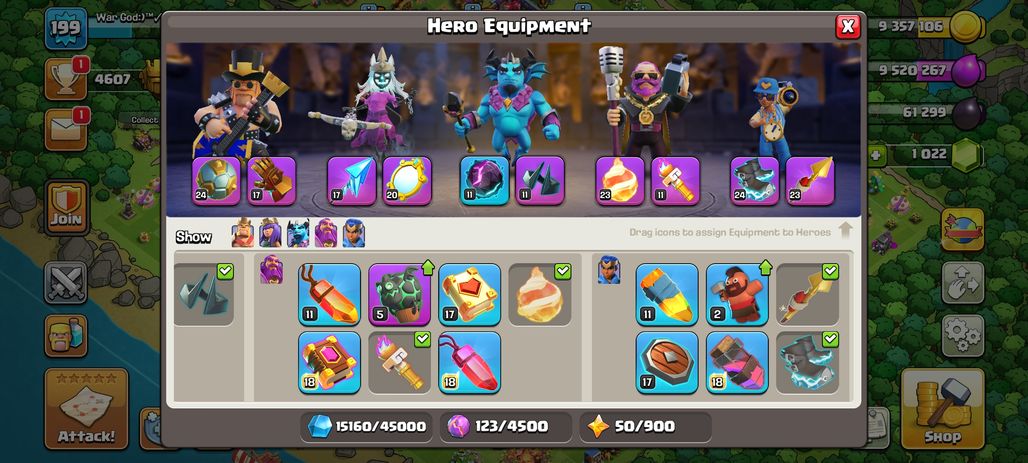Filter equipment by Minion Prince icon
Screen dimensions: 1028x463
[x=298, y=233]
